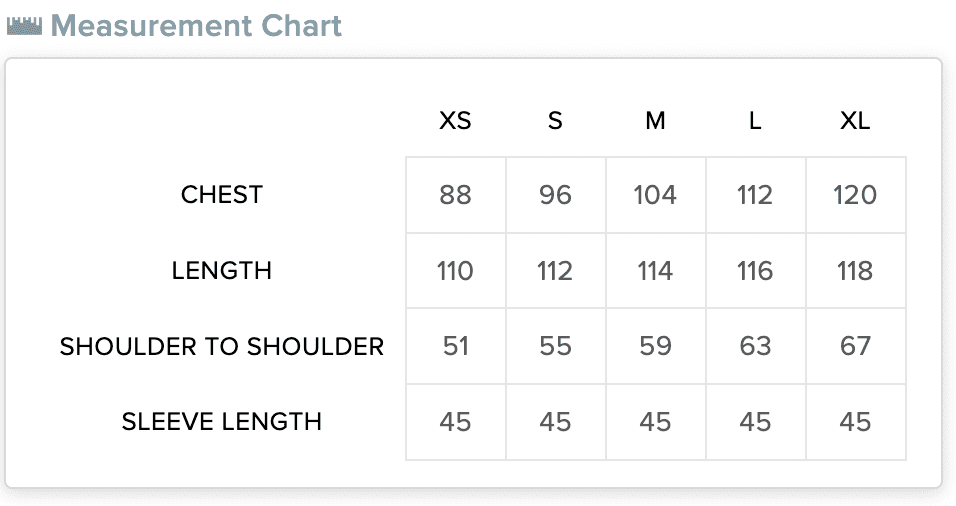Click the shoulder value 51 for XS
The image size is (956, 506).
coord(455,346)
